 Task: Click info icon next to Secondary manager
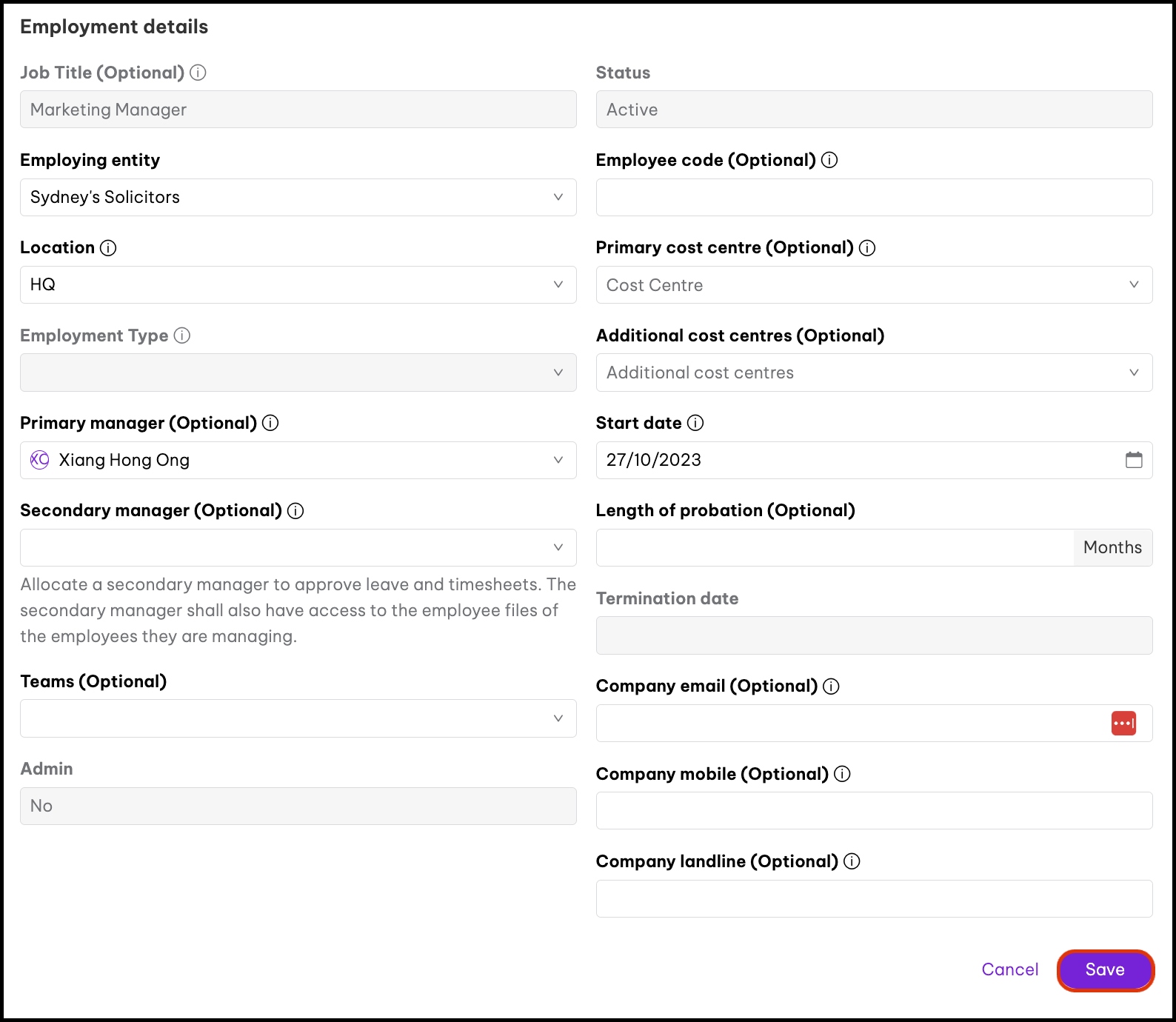(295, 511)
